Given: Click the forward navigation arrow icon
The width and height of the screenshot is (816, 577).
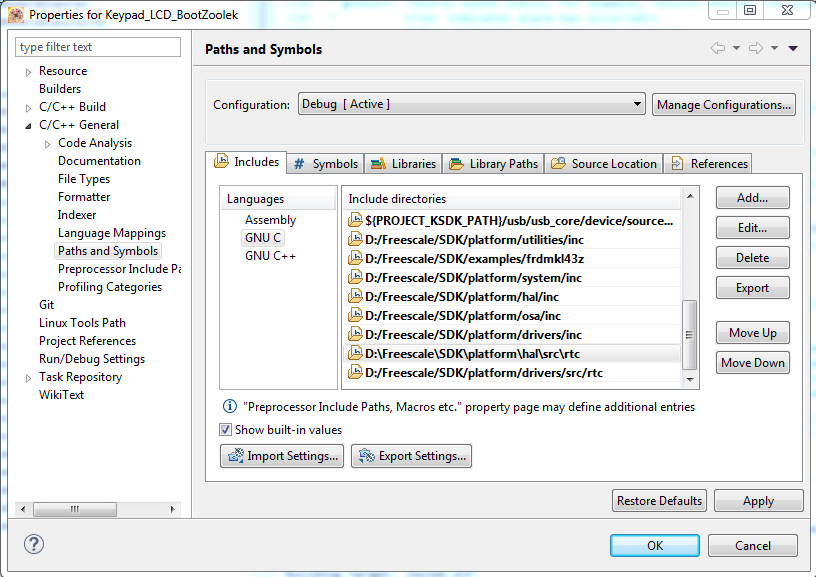Looking at the screenshot, I should [x=756, y=48].
